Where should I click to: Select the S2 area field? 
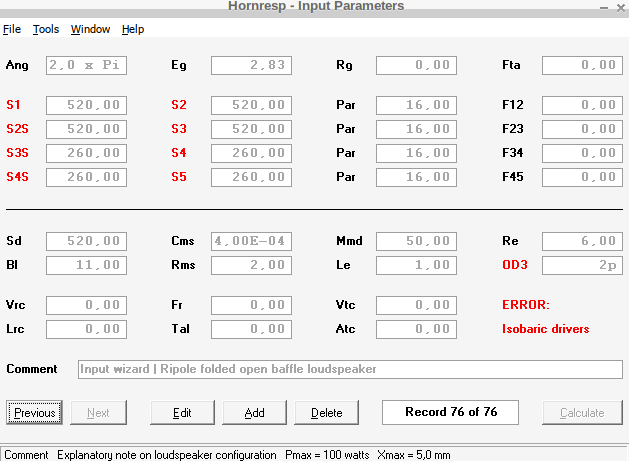(252, 105)
